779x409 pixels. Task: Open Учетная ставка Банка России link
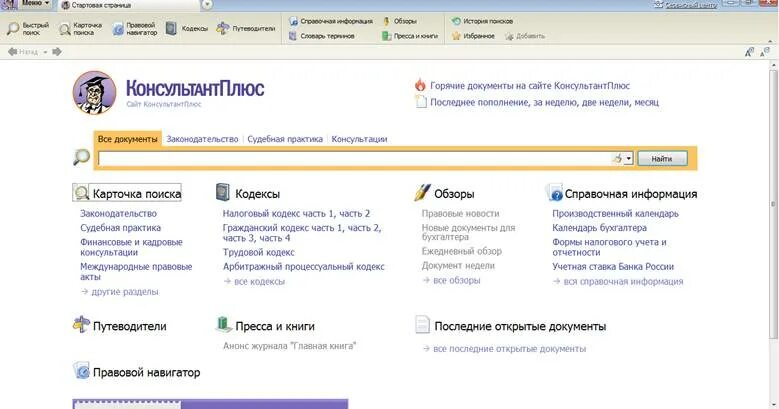(x=613, y=266)
